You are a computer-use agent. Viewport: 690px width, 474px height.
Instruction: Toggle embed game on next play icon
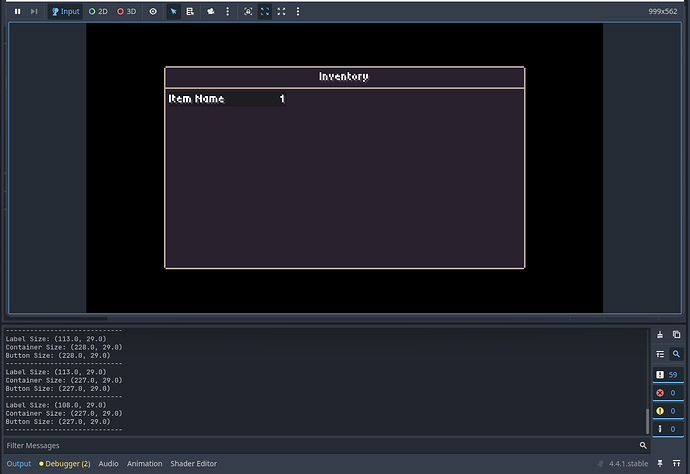[248, 11]
